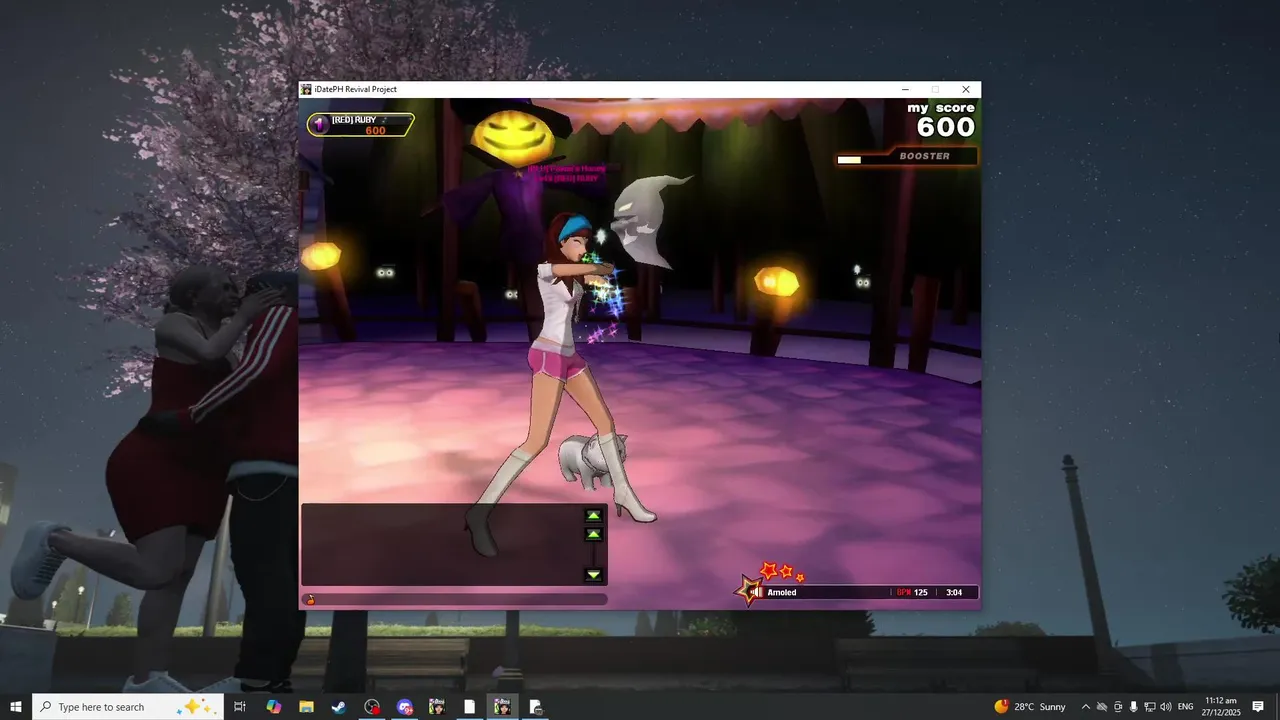Screen dimensions: 1280x720
Task: Click the star emblem left of the song bar
Action: (746, 590)
